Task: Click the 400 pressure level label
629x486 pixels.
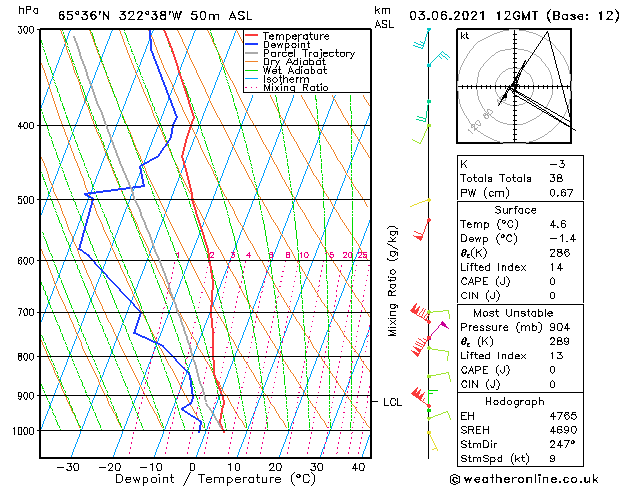Action: click(28, 126)
